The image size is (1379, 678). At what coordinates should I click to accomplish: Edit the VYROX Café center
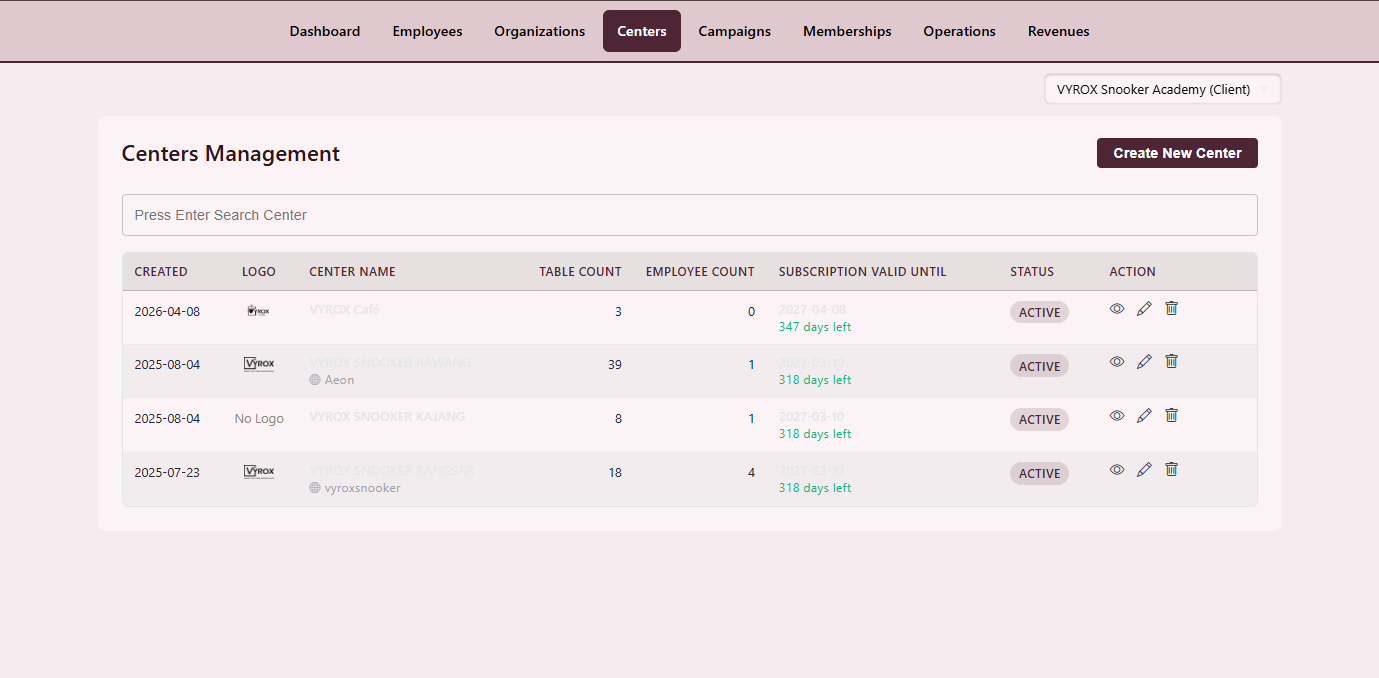(1144, 308)
